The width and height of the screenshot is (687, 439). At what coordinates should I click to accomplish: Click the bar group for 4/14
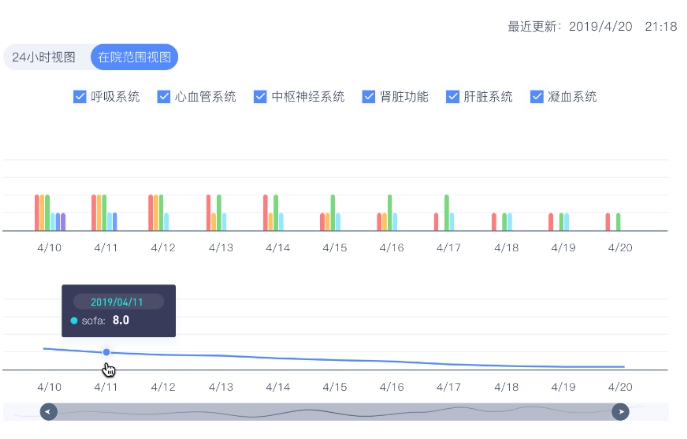coord(277,213)
